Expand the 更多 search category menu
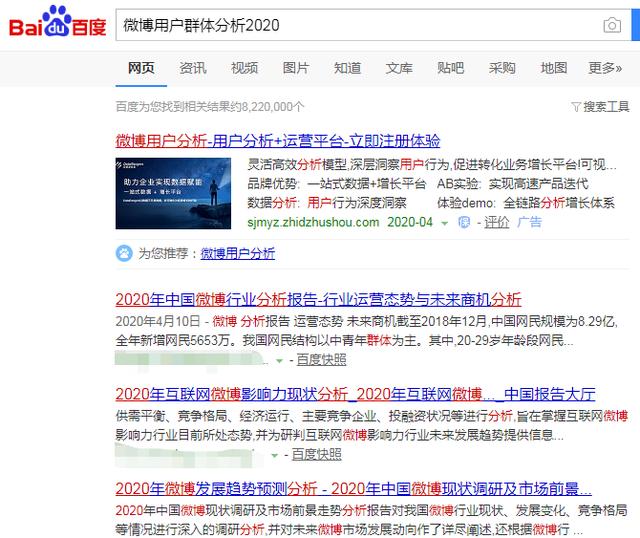Viewport: 640px width, 538px height. pos(605,68)
